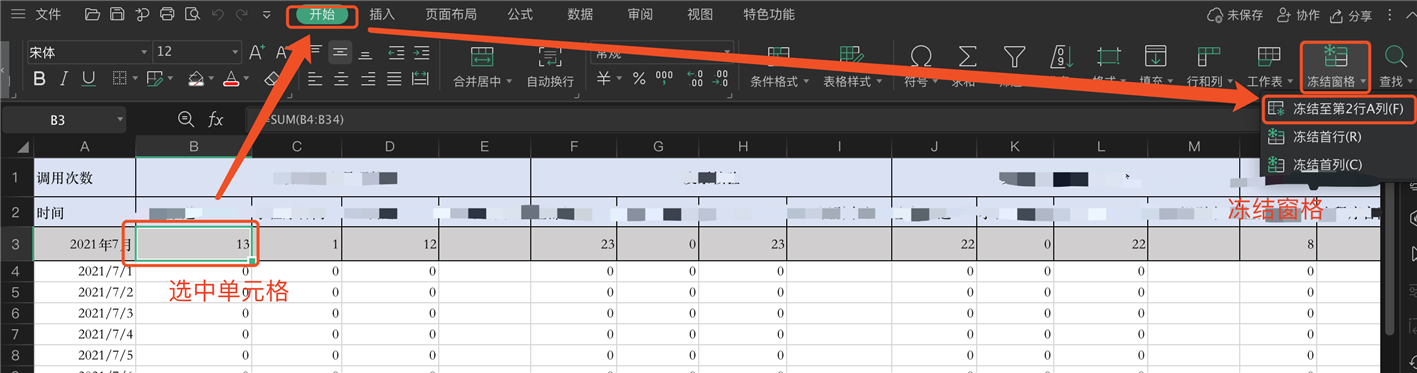Click the three-dot more options icon

pyautogui.click(x=1391, y=15)
